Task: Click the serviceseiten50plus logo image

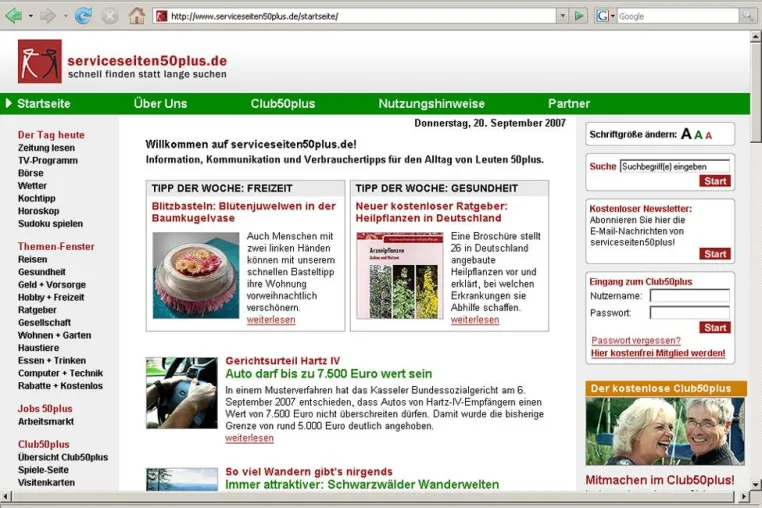Action: tap(40, 61)
